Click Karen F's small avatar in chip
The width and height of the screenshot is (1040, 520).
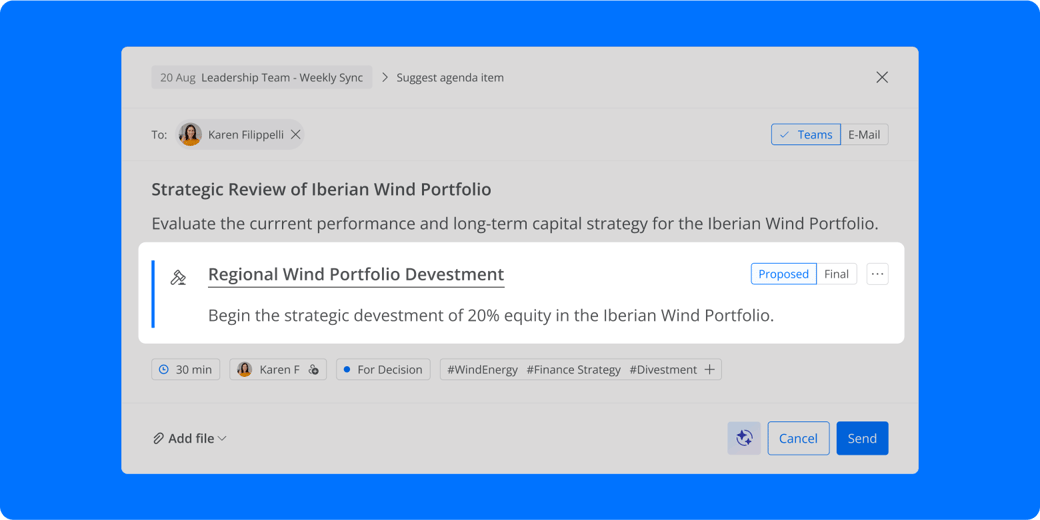(x=245, y=369)
